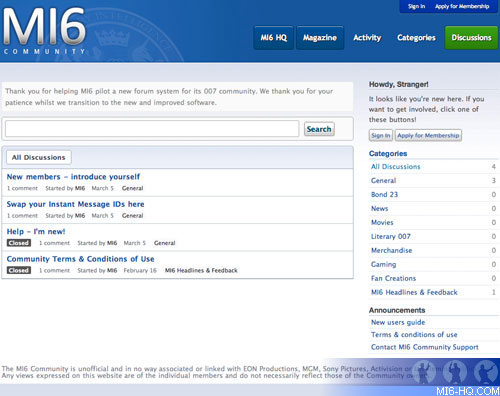Open Terms & conditions of use announcement
500x396 pixels.
click(x=414, y=335)
